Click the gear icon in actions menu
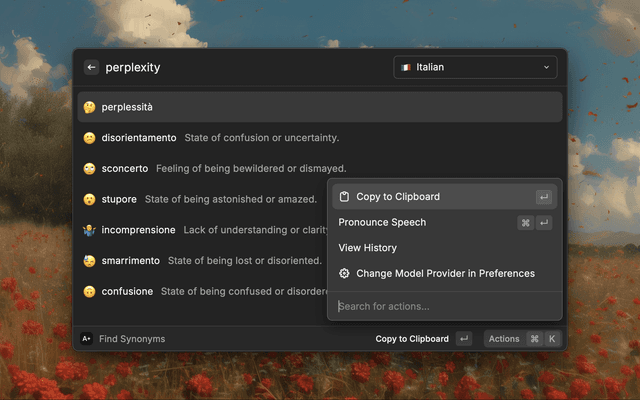640x400 pixels. (x=345, y=273)
